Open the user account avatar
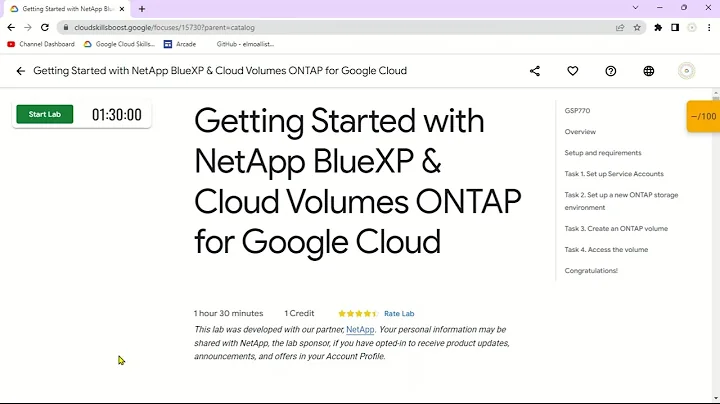This screenshot has height=404, width=720. [686, 71]
